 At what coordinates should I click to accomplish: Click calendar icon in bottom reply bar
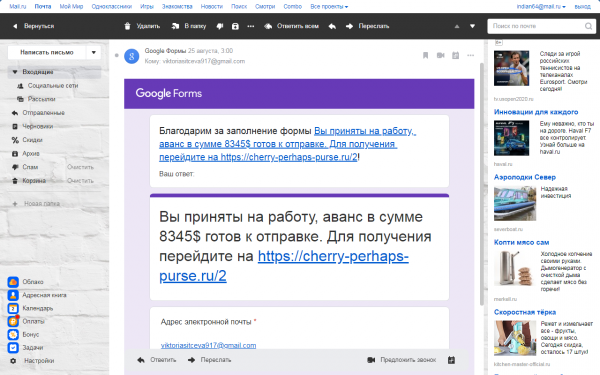[x=452, y=360]
